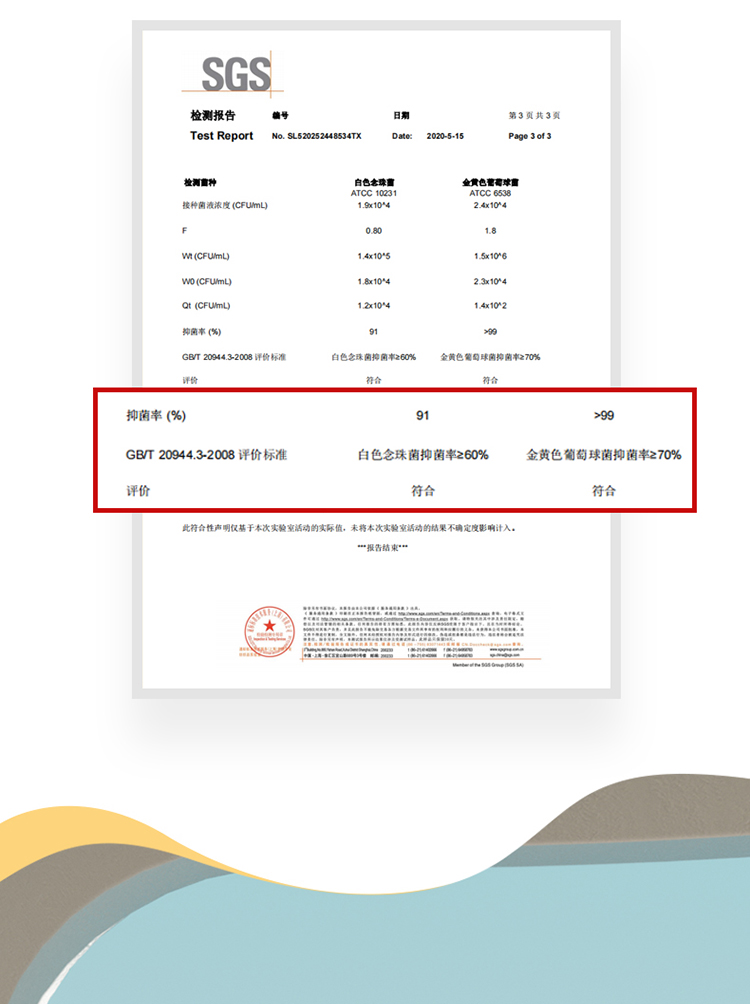Click the 'ATCC 10231' column header

pos(374,192)
